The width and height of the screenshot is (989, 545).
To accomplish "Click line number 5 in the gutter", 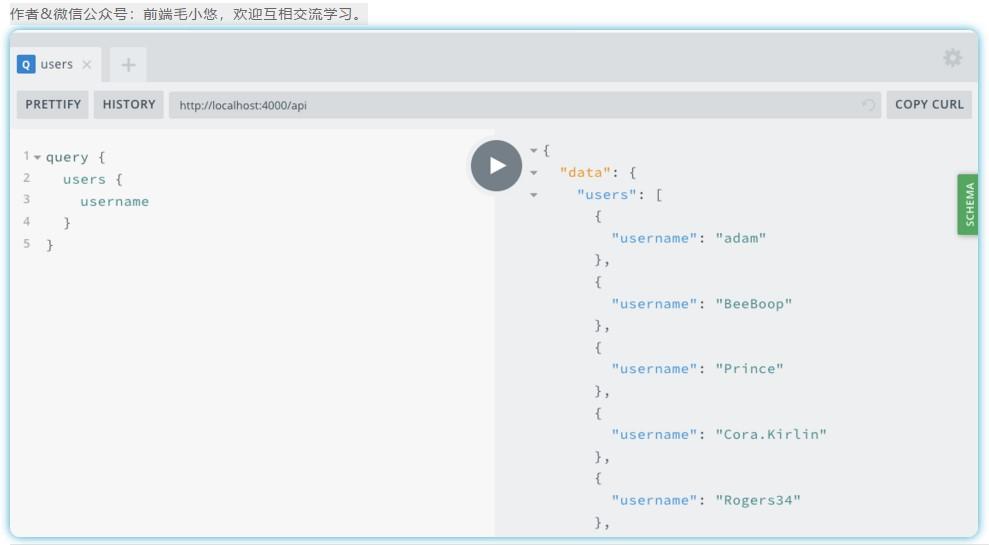I will click(x=26, y=243).
